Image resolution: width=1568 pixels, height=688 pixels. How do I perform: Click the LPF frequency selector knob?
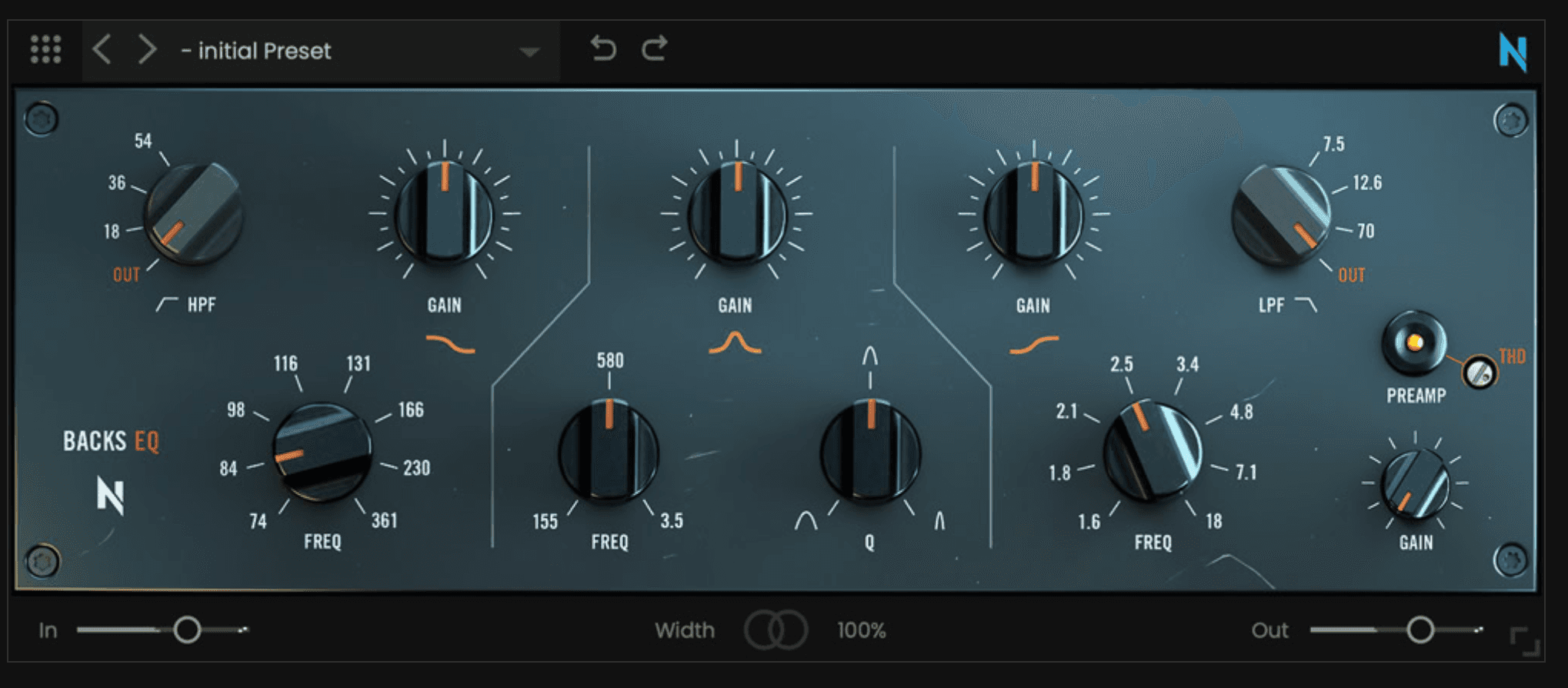(1281, 216)
